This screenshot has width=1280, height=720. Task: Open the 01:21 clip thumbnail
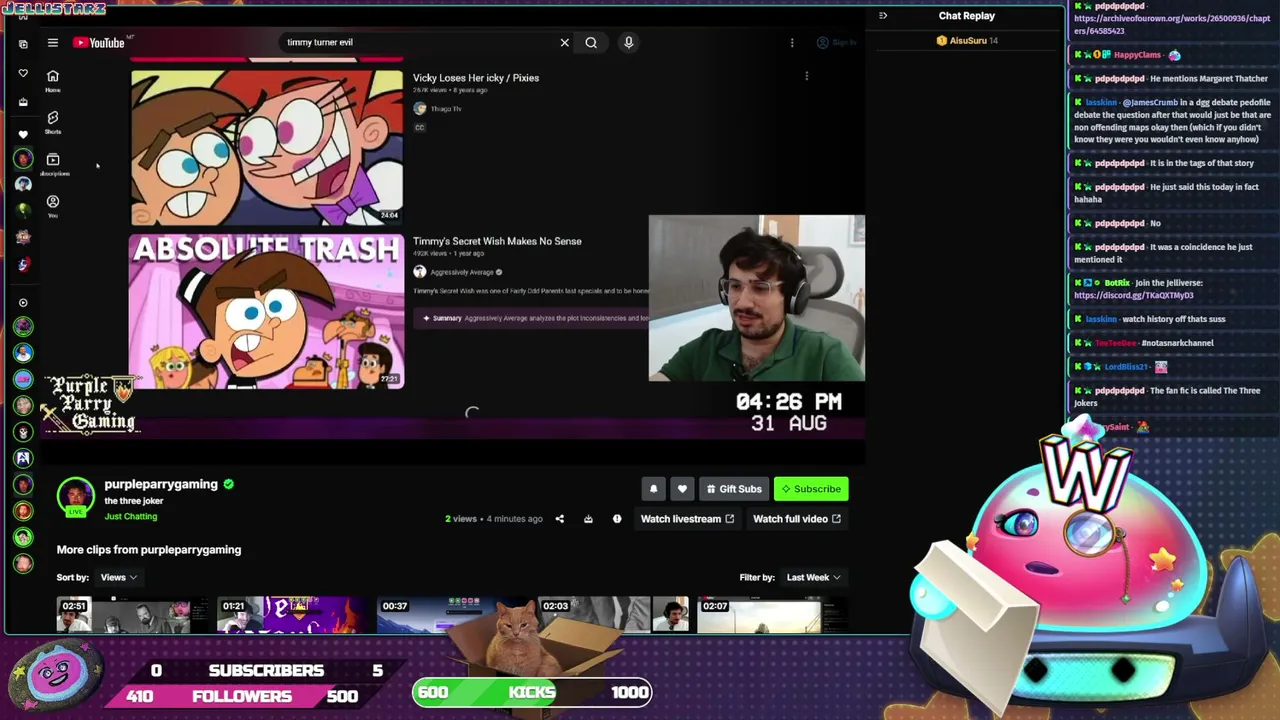click(x=292, y=615)
